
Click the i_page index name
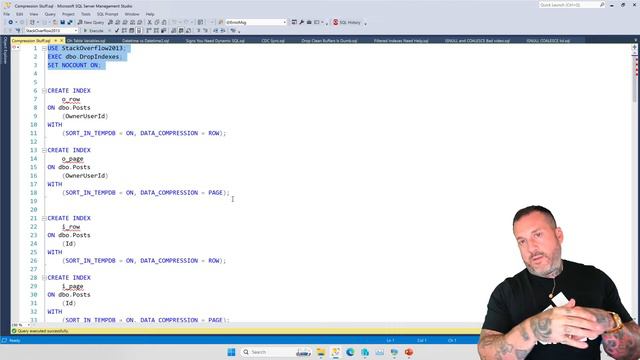click(73, 286)
